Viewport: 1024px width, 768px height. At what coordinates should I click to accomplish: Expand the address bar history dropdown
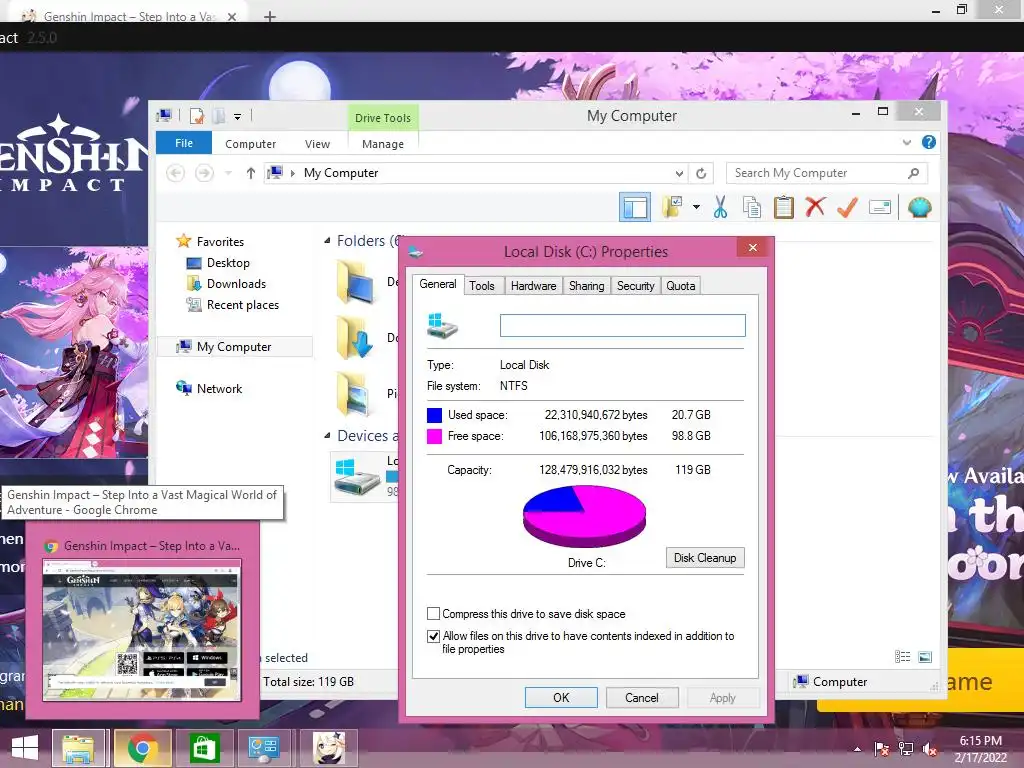click(679, 173)
